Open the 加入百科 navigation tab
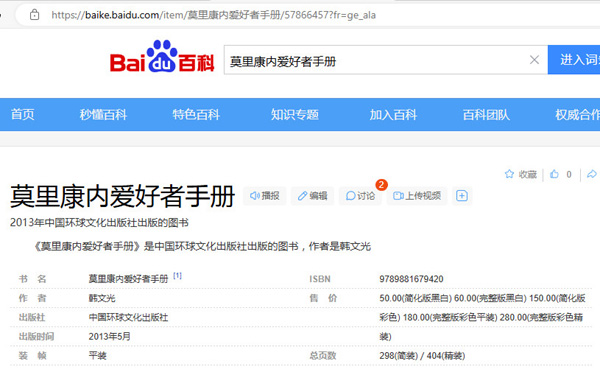Screen dimensions: 600x375 click(393, 114)
